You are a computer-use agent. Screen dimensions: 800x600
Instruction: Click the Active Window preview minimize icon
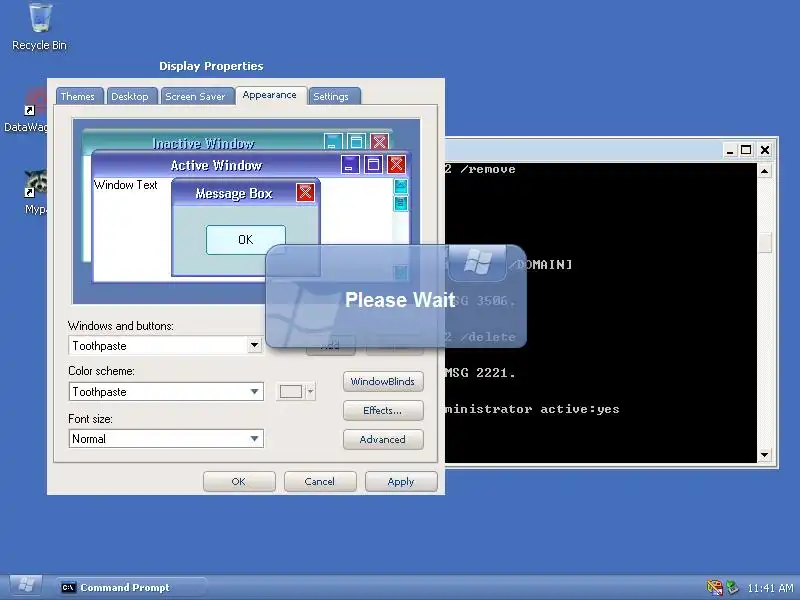tap(350, 164)
